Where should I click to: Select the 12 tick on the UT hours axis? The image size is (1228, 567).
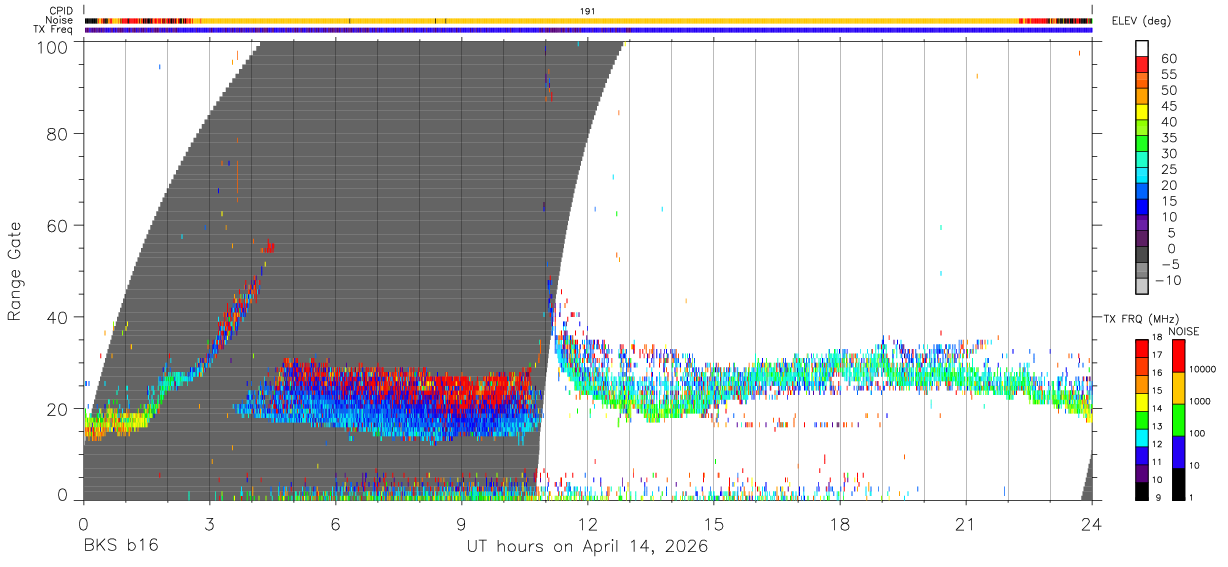(x=588, y=524)
